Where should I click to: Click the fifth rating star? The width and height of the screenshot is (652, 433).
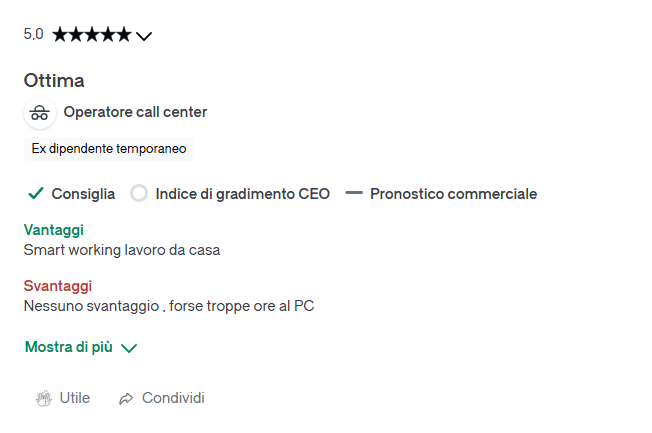pos(123,35)
